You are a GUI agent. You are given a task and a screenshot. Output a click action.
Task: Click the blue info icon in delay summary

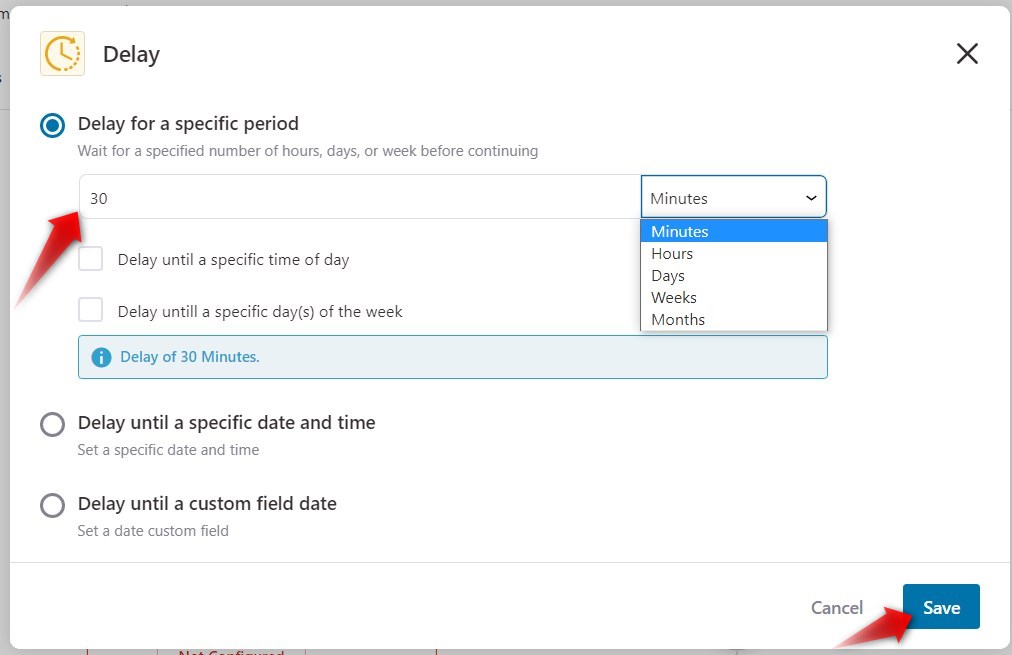[101, 357]
